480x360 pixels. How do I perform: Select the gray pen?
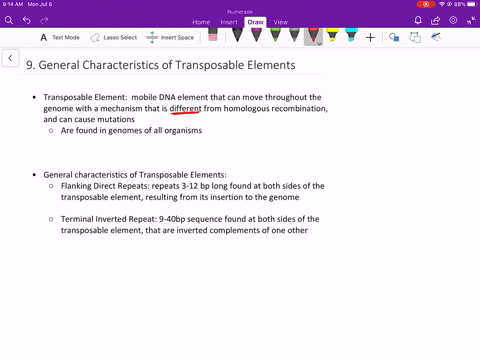[x=294, y=35]
